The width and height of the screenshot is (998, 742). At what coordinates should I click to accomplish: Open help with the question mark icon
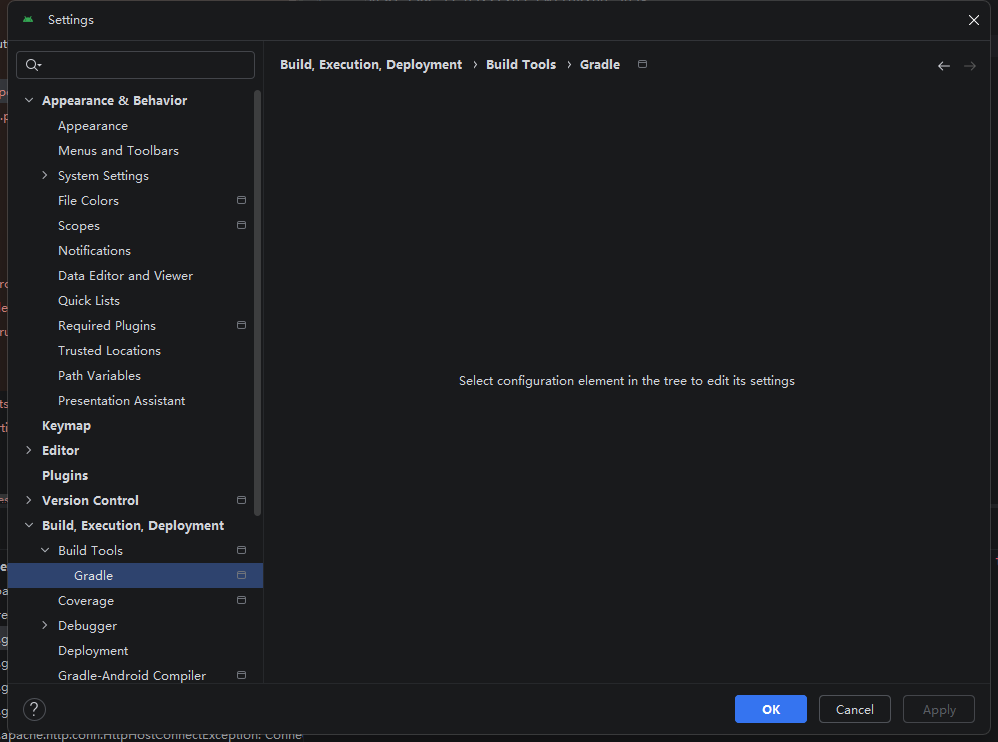click(x=34, y=709)
